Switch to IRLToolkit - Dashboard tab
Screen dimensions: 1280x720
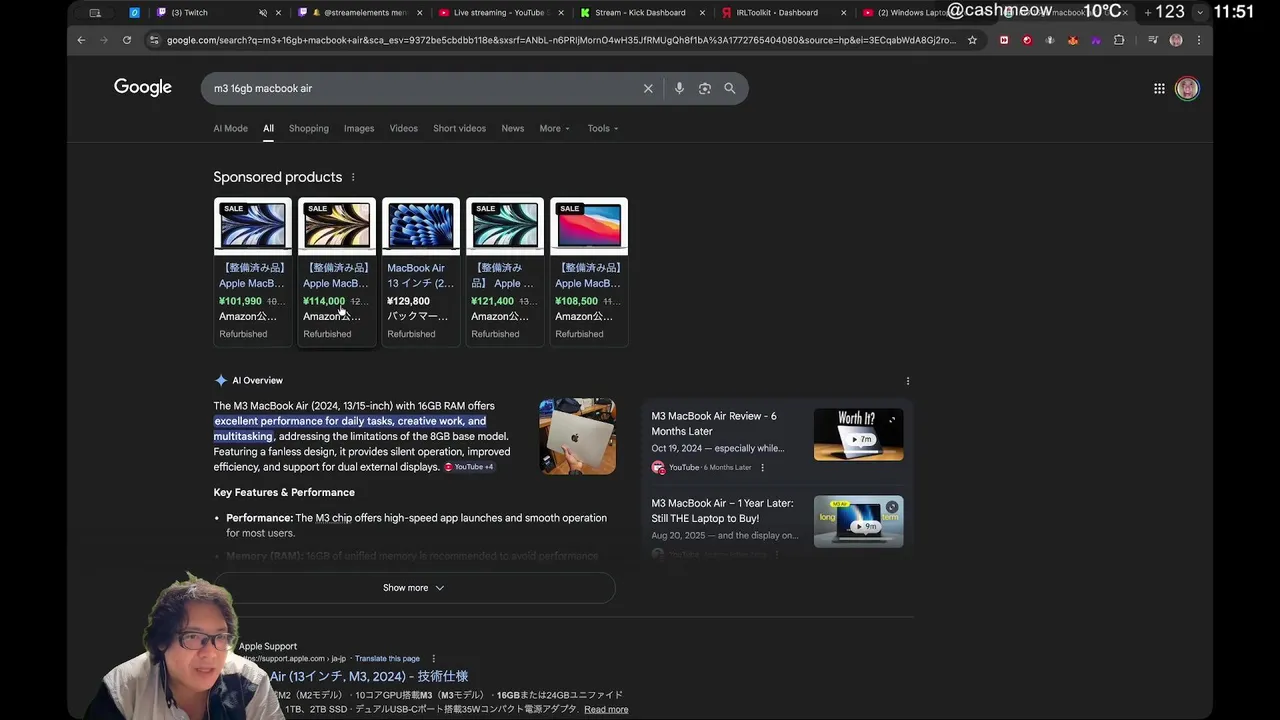782,13
